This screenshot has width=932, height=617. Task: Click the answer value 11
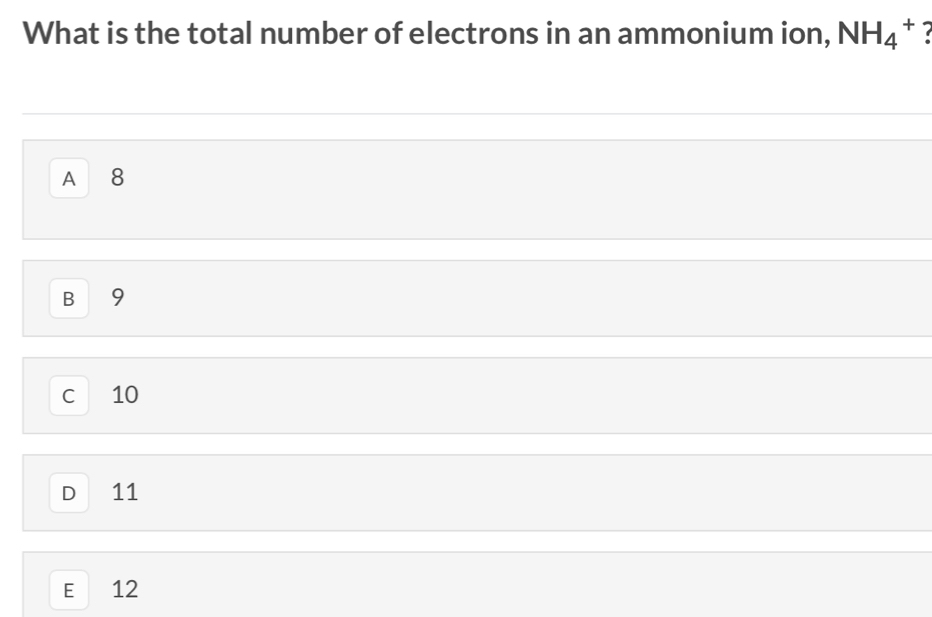click(x=125, y=492)
